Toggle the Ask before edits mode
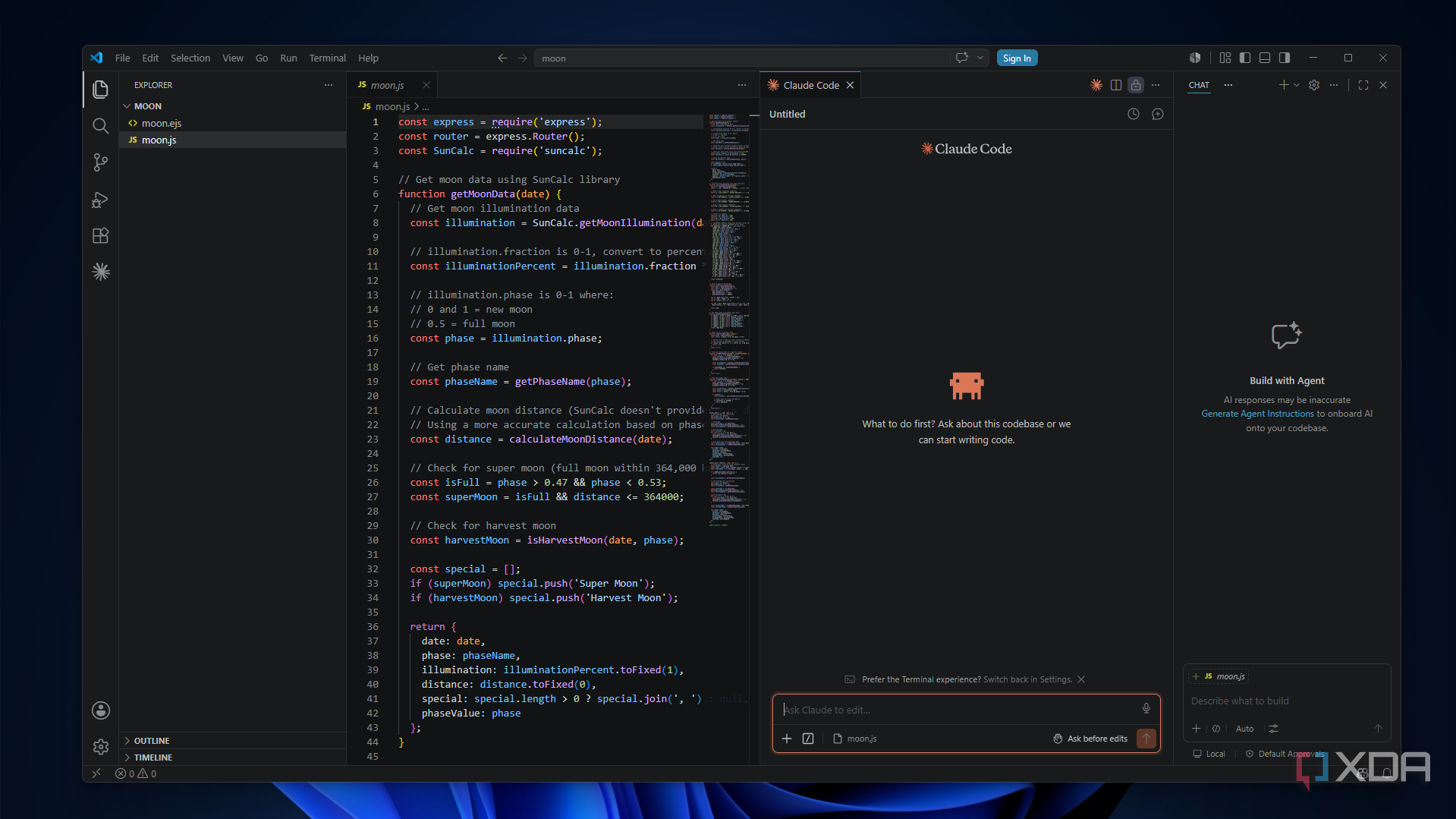Image resolution: width=1456 pixels, height=819 pixels. 1090,739
